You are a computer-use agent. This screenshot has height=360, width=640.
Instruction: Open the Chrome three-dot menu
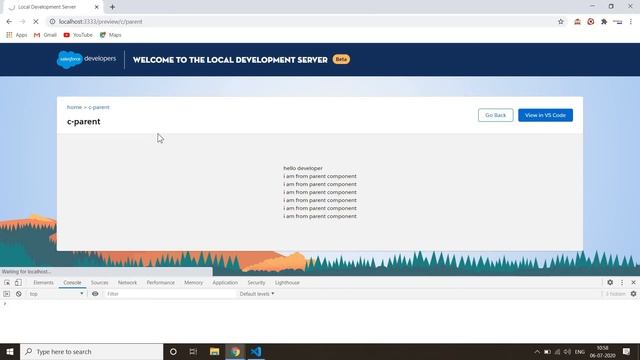click(x=631, y=22)
